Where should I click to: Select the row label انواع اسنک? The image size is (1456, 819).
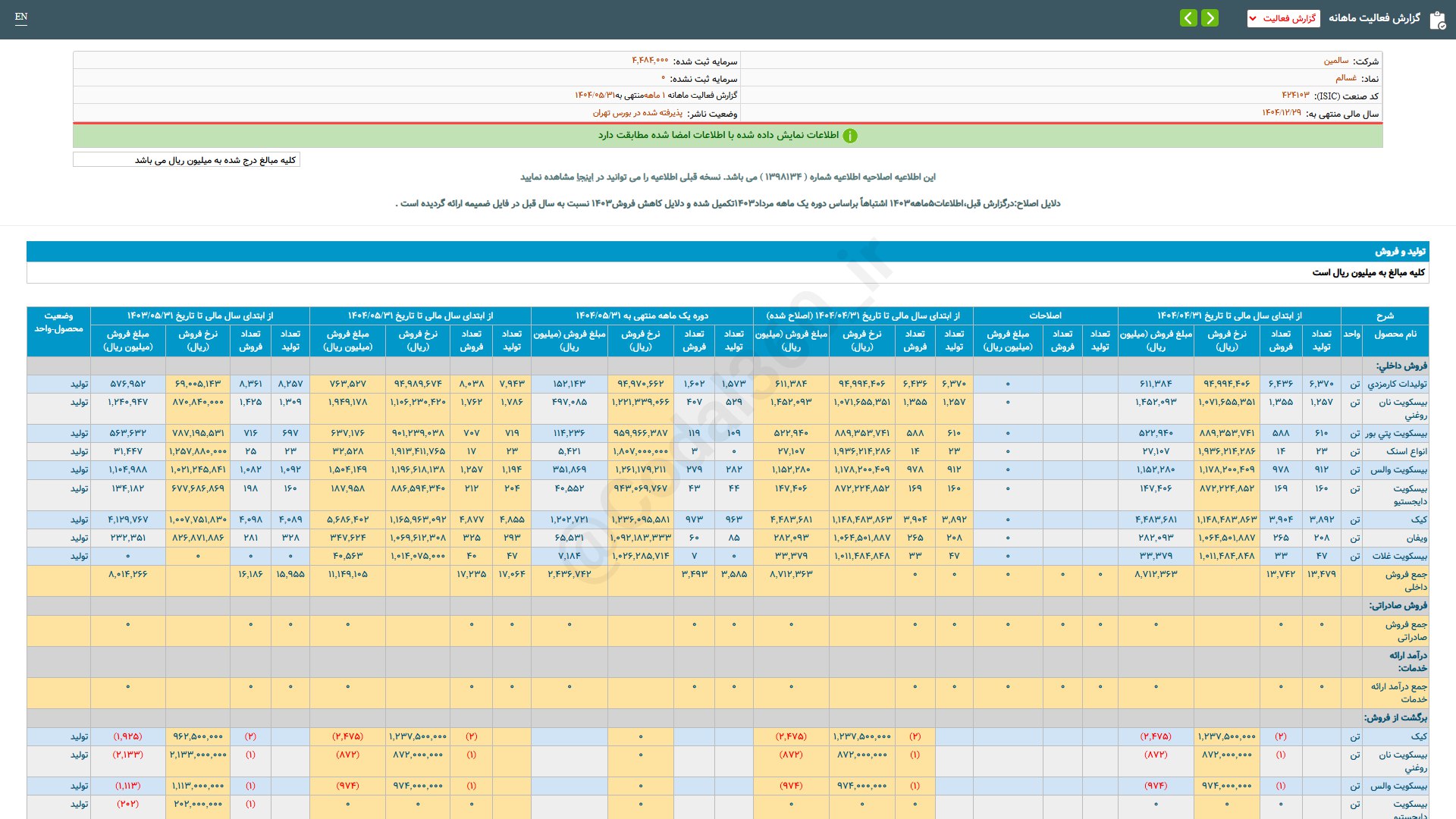tap(1407, 452)
